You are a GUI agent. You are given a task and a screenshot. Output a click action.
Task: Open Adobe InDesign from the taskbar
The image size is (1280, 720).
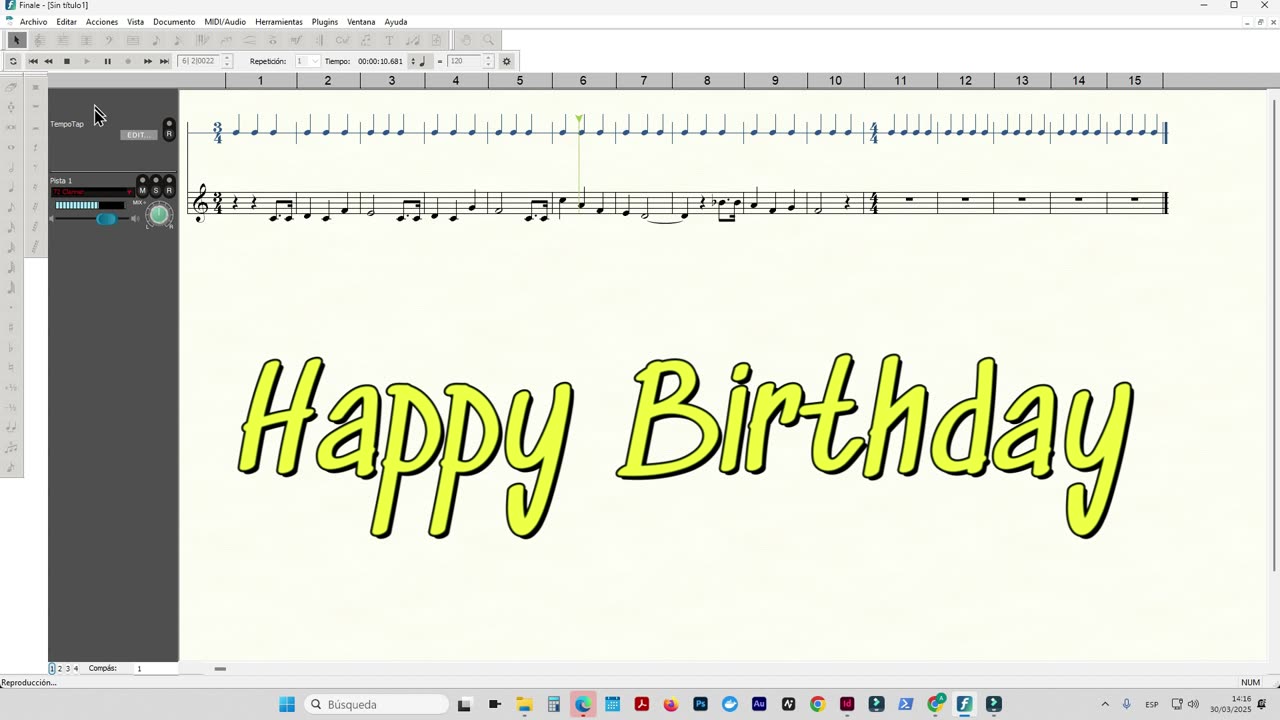tap(847, 704)
